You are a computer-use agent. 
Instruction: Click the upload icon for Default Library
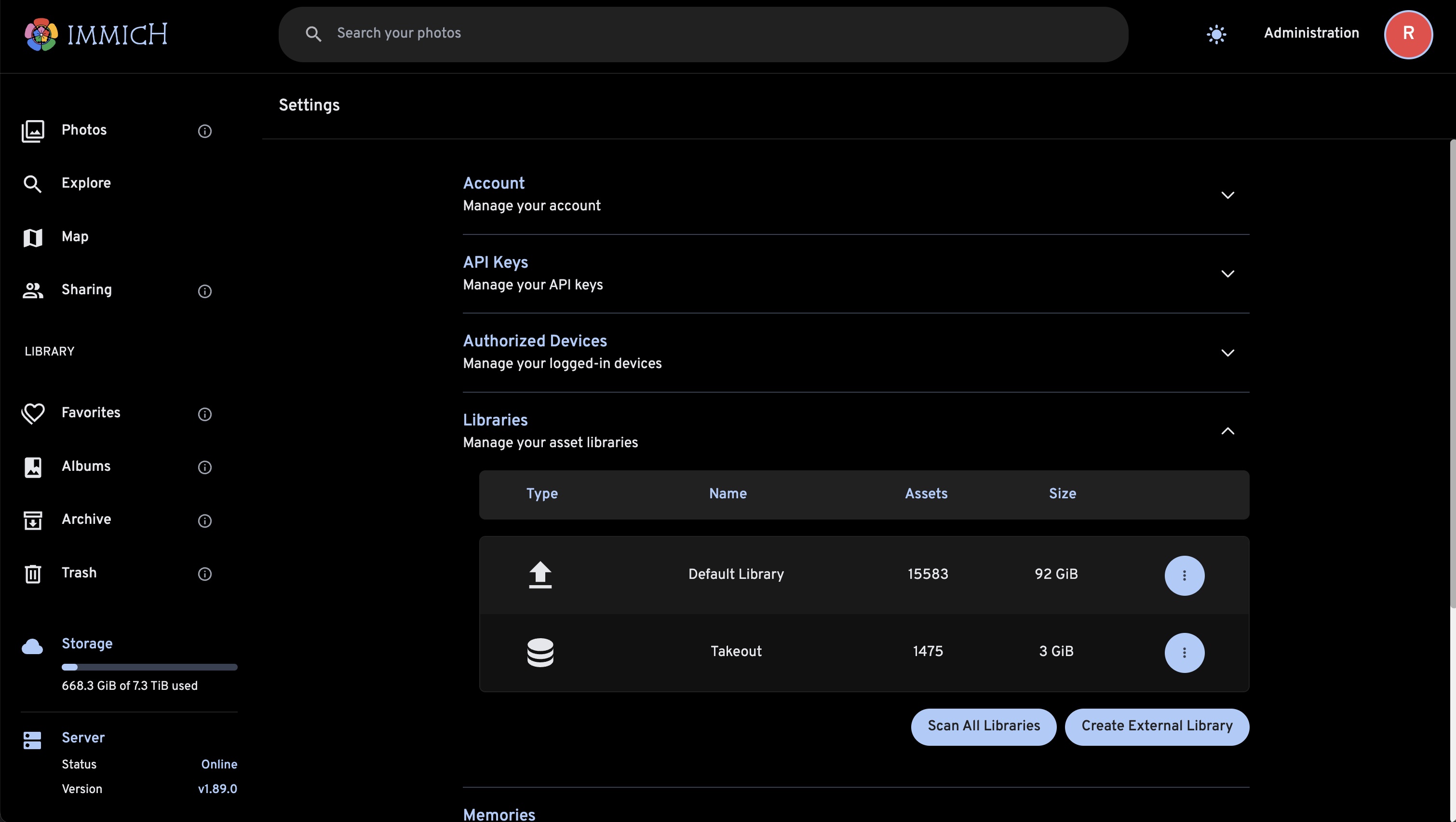tap(540, 575)
